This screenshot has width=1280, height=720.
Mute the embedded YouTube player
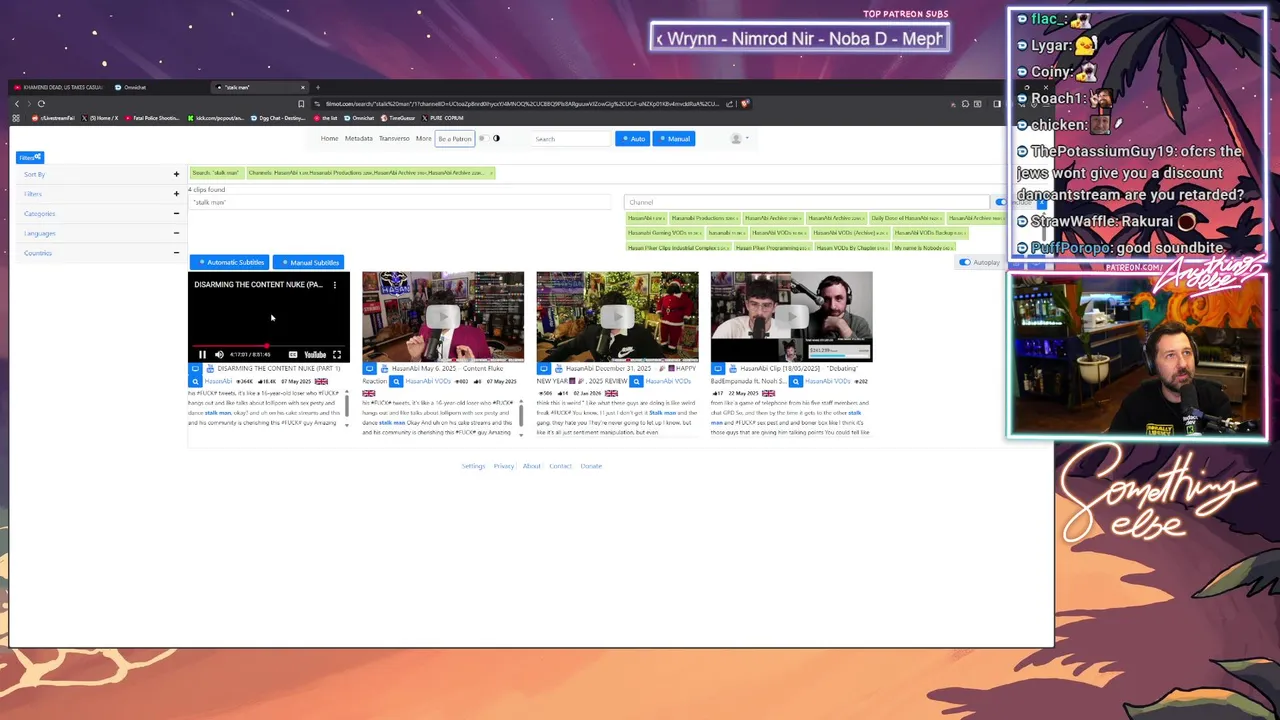[x=219, y=355]
